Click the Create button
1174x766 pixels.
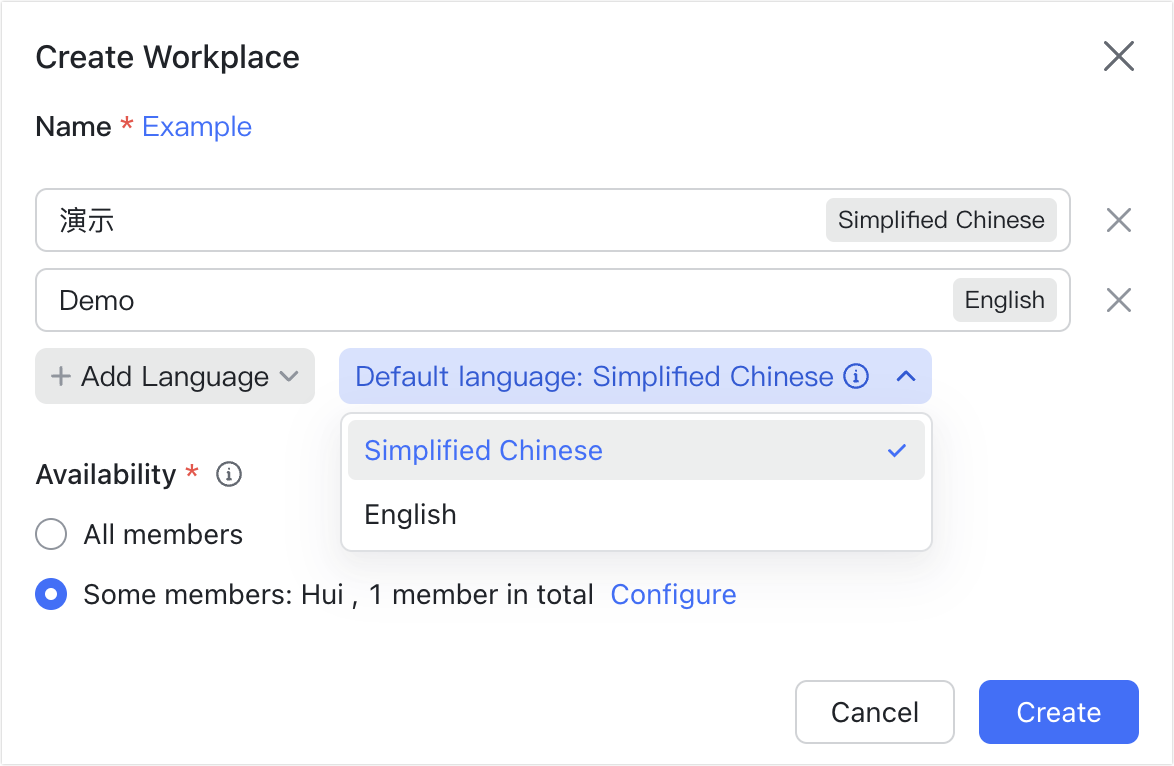[x=1058, y=712]
